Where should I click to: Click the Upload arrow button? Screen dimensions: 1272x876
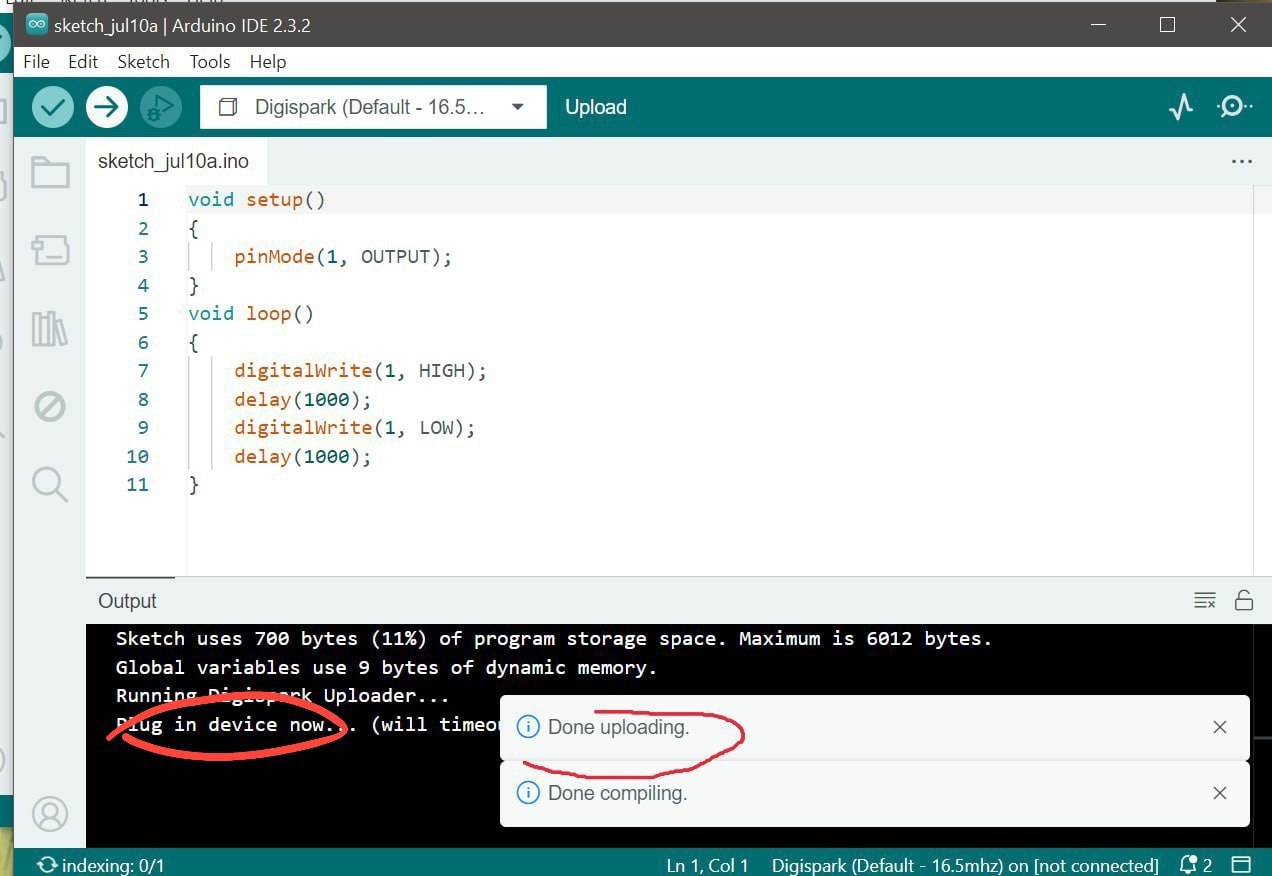click(106, 107)
